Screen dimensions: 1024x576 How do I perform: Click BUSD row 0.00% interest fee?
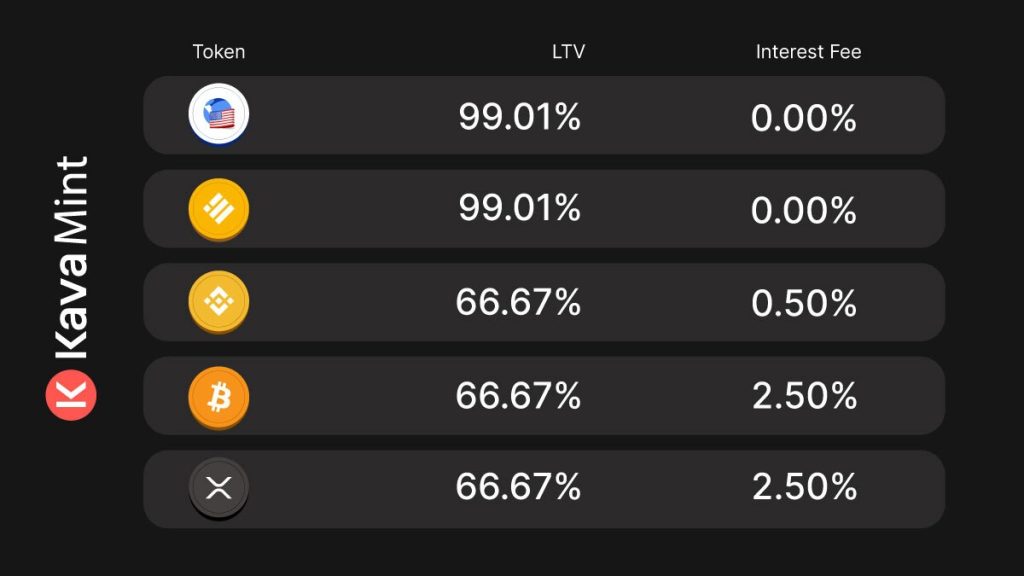[x=804, y=210]
